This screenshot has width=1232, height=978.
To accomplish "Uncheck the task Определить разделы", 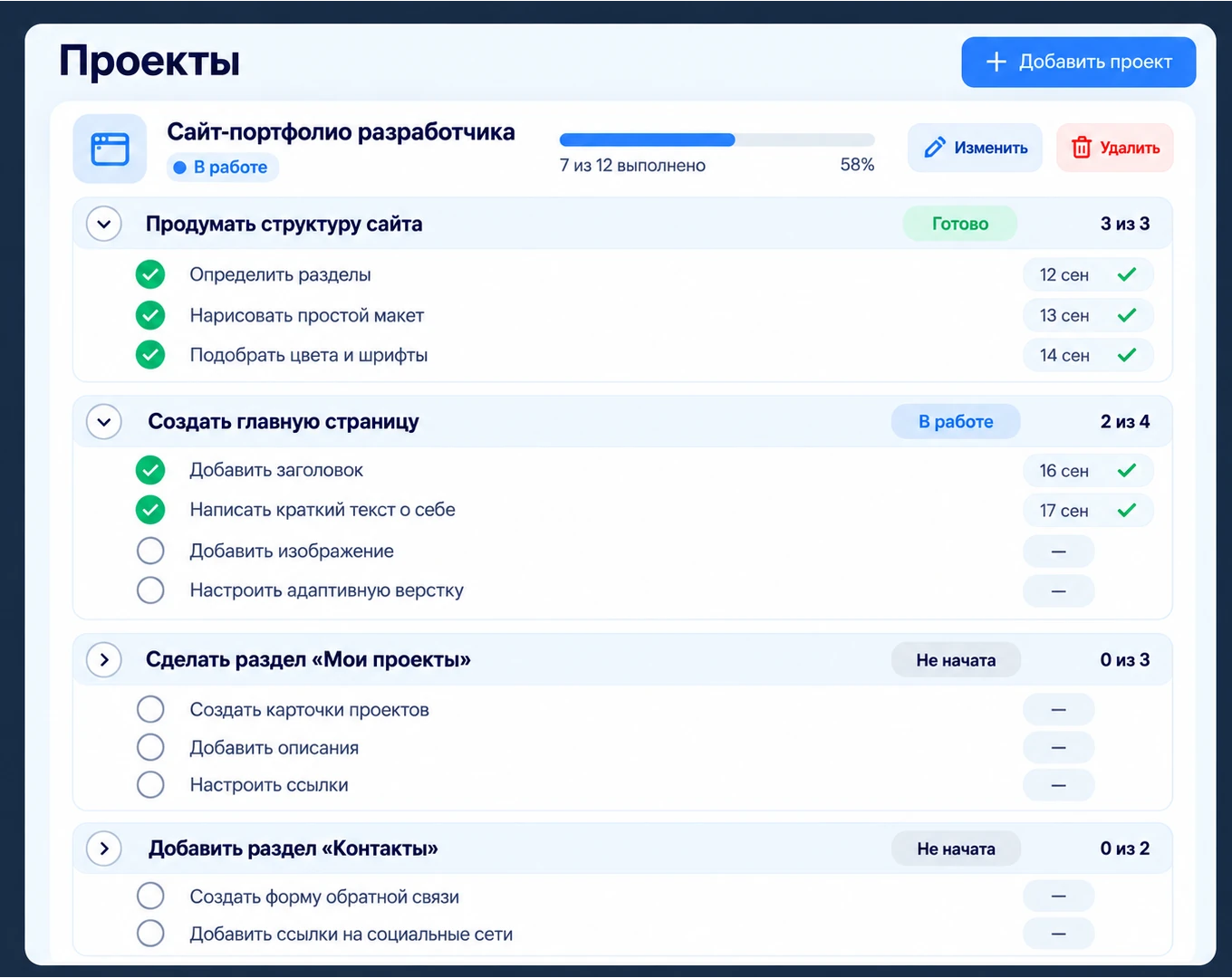I will (150, 274).
